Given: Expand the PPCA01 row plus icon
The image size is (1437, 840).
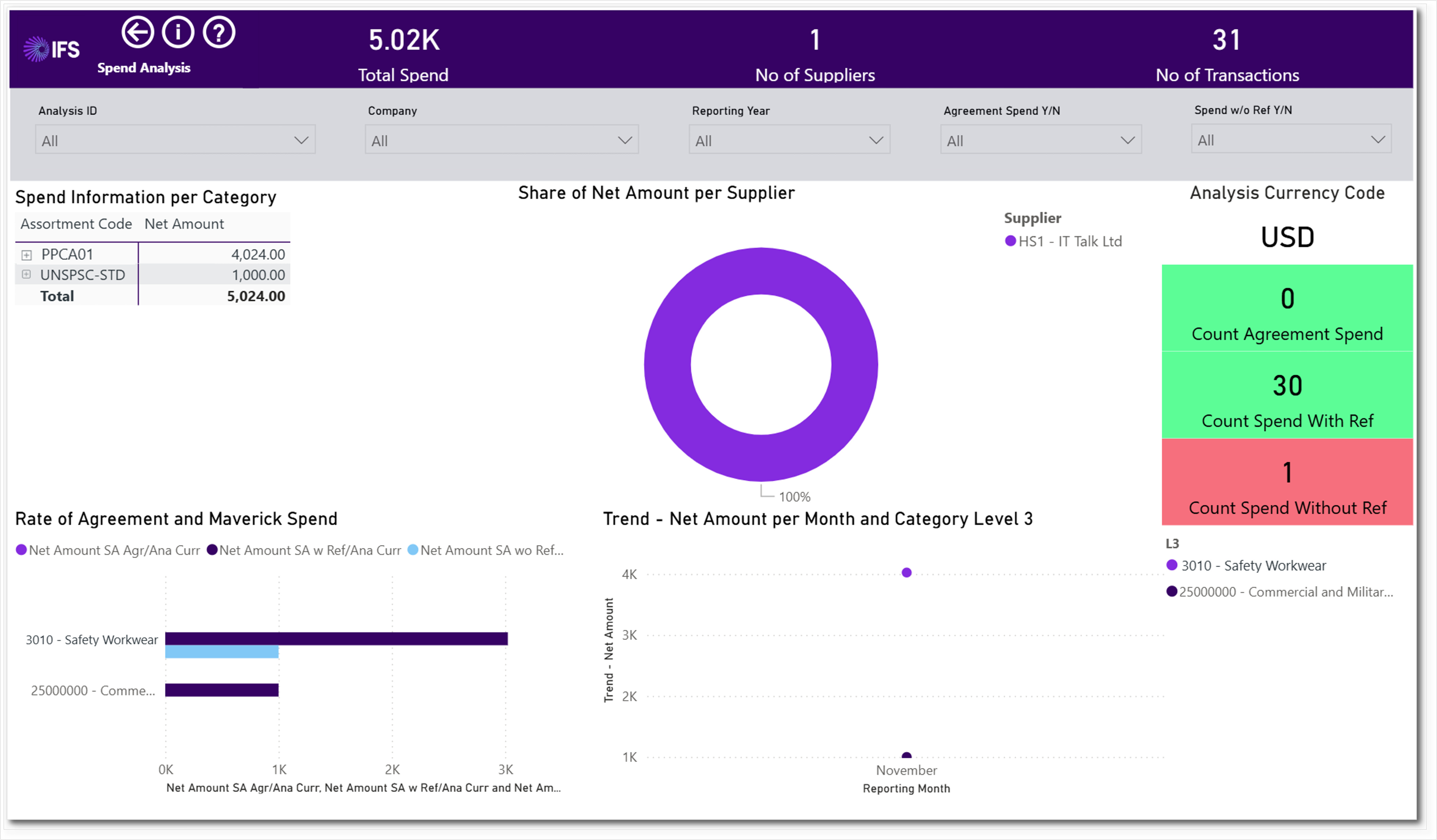Looking at the screenshot, I should 26,255.
